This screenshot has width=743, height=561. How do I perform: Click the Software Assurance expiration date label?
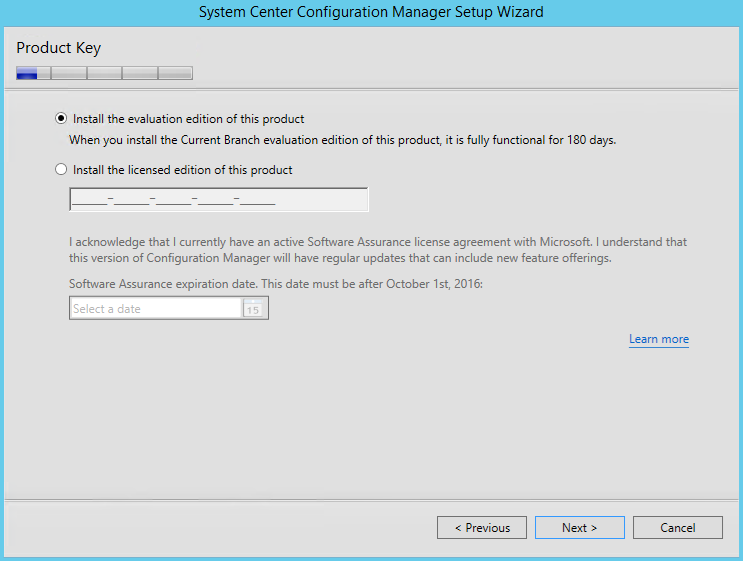click(x=275, y=284)
